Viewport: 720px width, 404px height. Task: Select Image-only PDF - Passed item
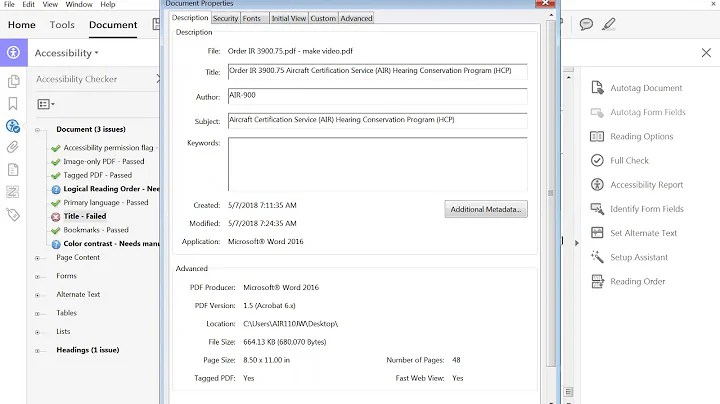[104, 162]
